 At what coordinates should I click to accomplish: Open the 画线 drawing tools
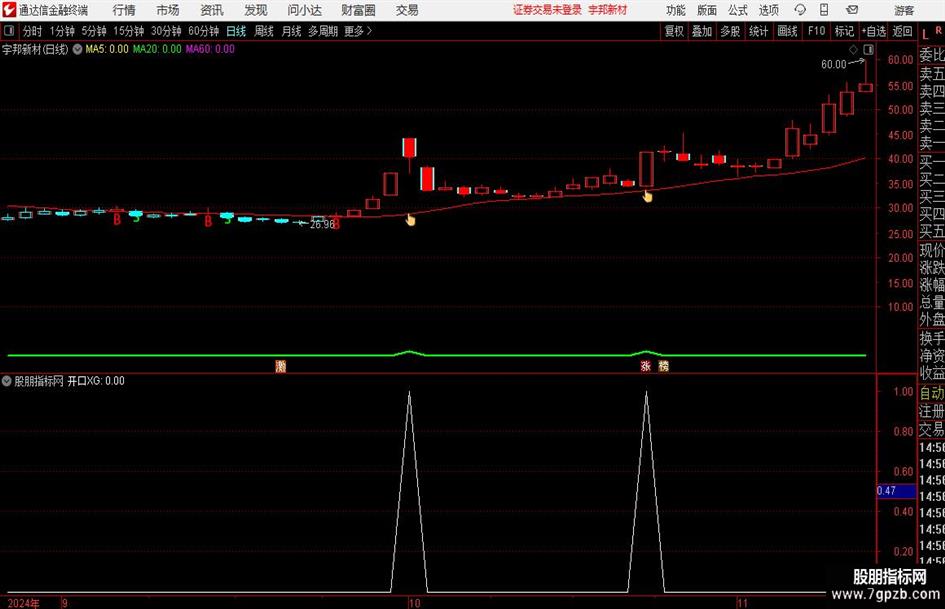788,31
